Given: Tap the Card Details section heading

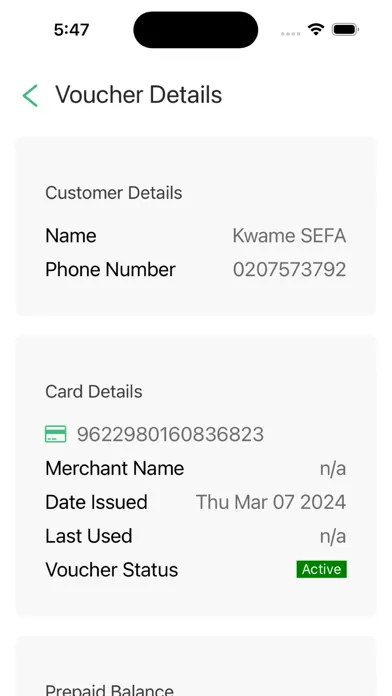Looking at the screenshot, I should click(94, 392).
